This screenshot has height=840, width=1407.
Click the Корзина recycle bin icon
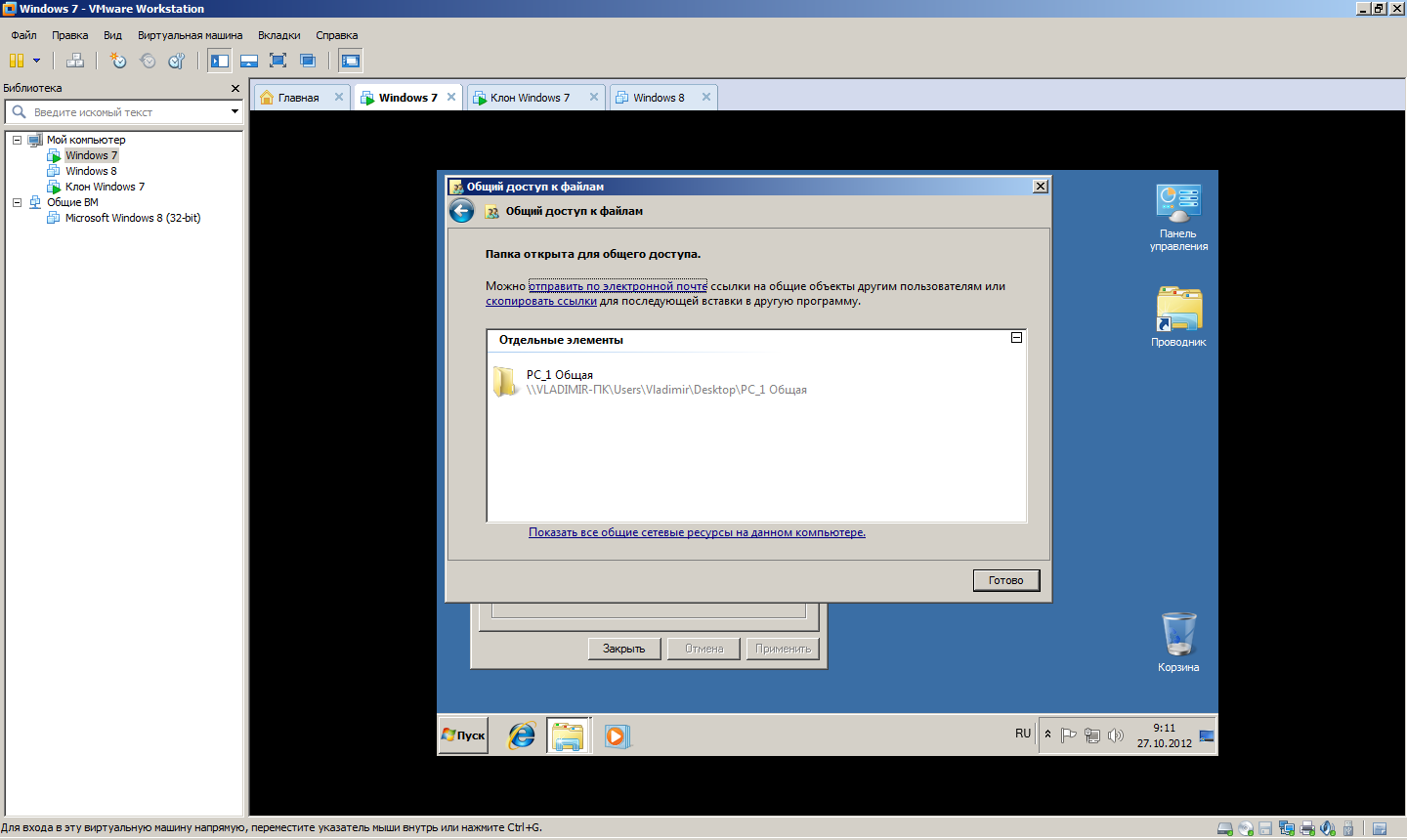click(x=1178, y=643)
